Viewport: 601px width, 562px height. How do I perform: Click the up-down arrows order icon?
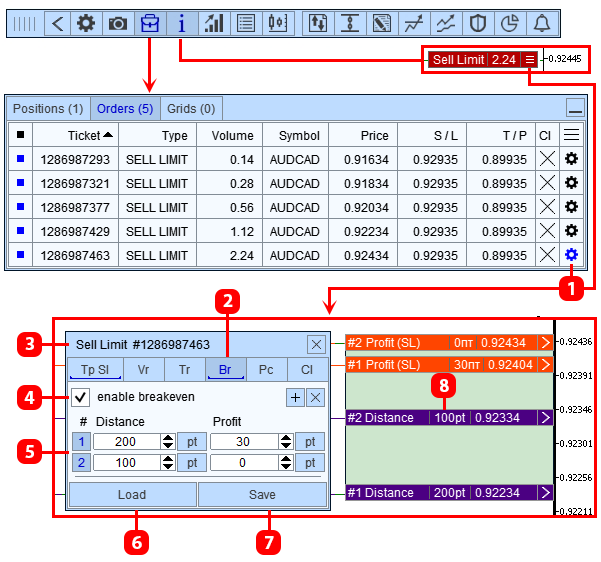click(318, 24)
